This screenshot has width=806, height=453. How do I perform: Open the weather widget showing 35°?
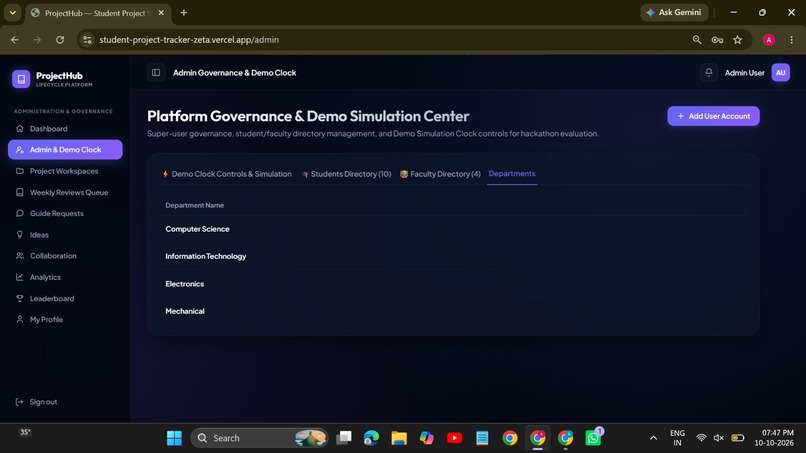pyautogui.click(x=25, y=432)
